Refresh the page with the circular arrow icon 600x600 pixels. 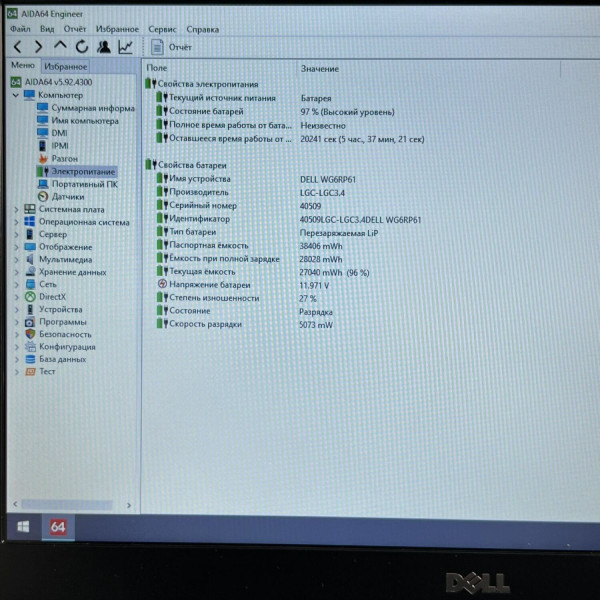point(82,47)
